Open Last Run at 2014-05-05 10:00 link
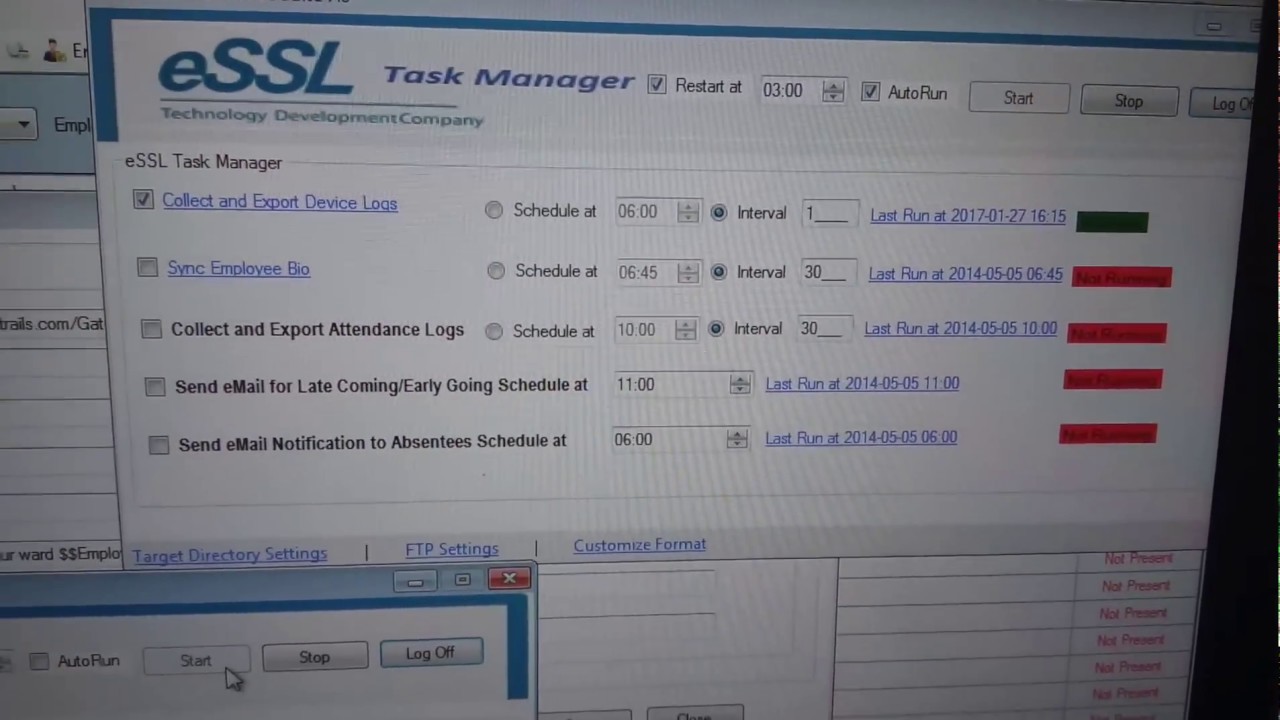The width and height of the screenshot is (1280, 720). point(961,328)
